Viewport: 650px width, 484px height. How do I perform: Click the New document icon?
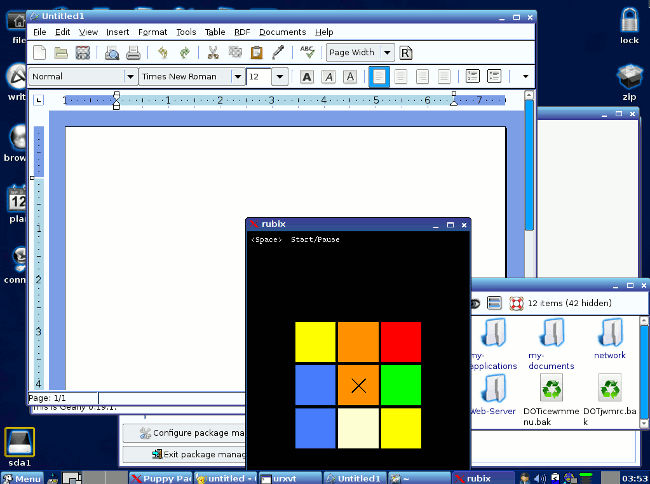click(40, 52)
